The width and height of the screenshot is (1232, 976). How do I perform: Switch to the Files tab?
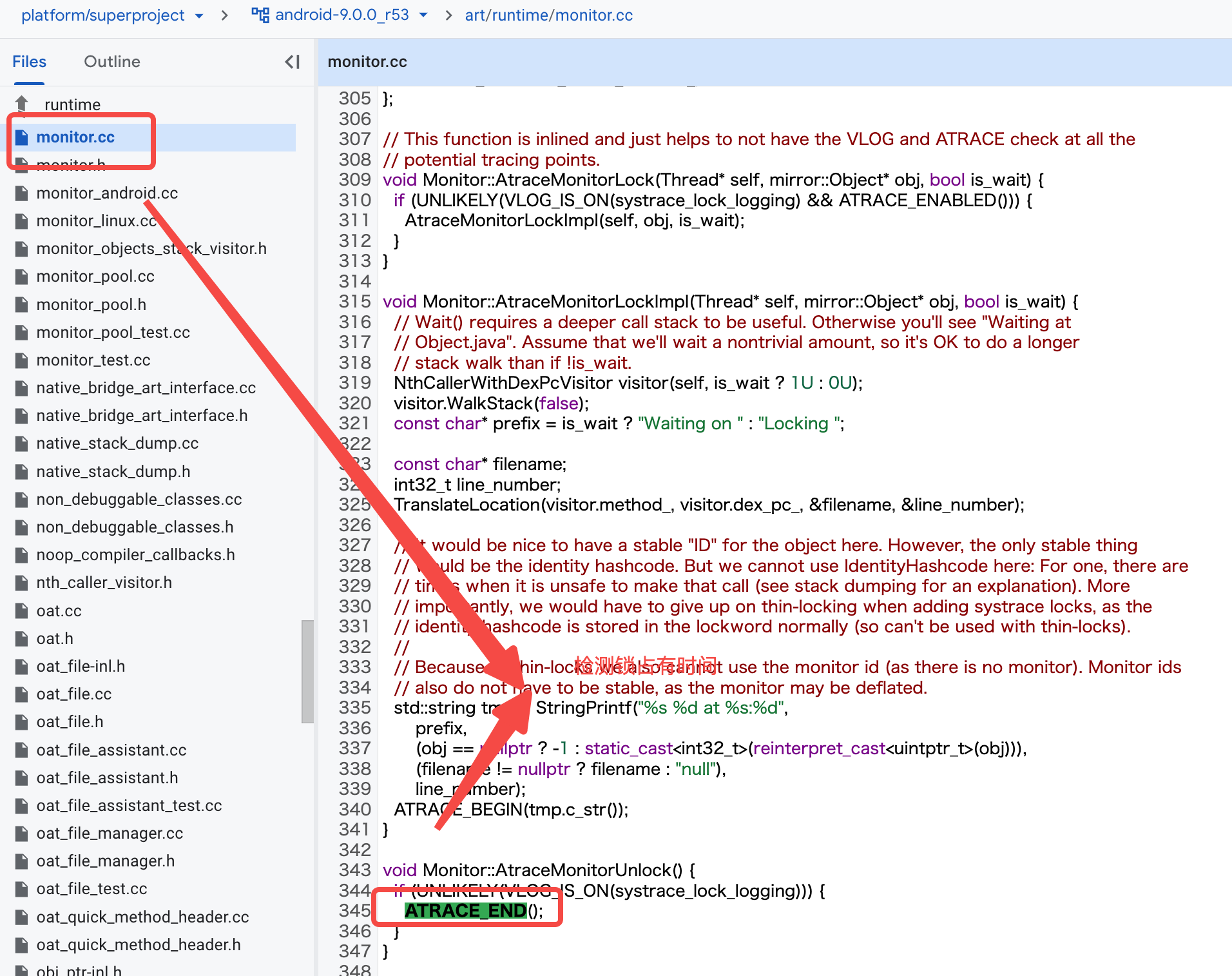(29, 62)
